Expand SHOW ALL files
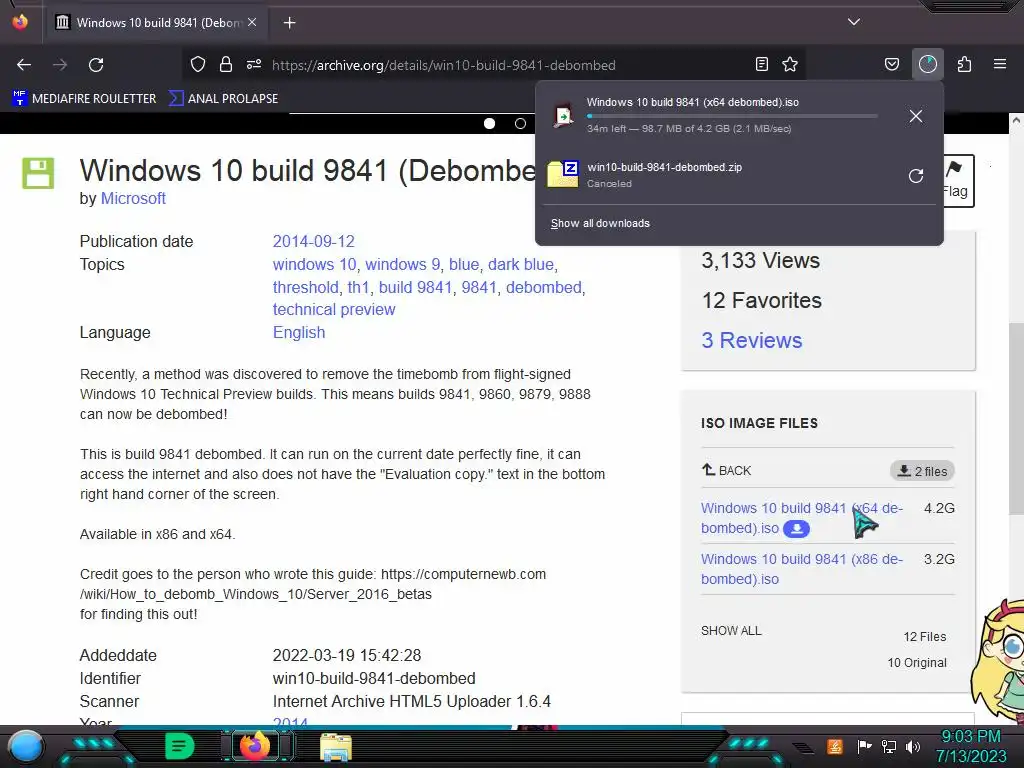The image size is (1024, 768). click(731, 631)
